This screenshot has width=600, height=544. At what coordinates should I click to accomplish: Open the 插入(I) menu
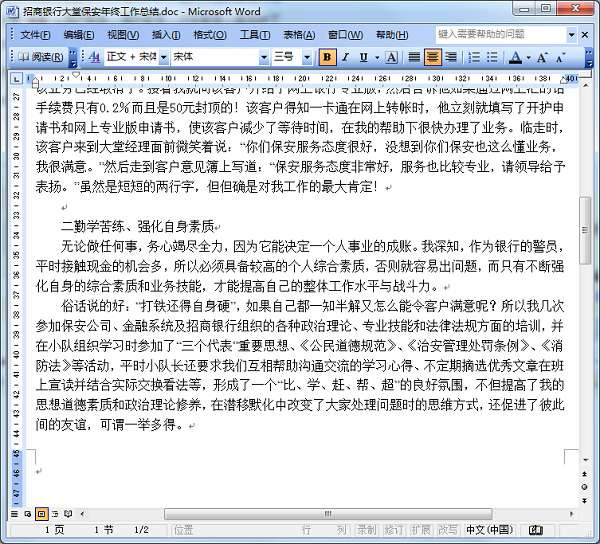coord(166,35)
